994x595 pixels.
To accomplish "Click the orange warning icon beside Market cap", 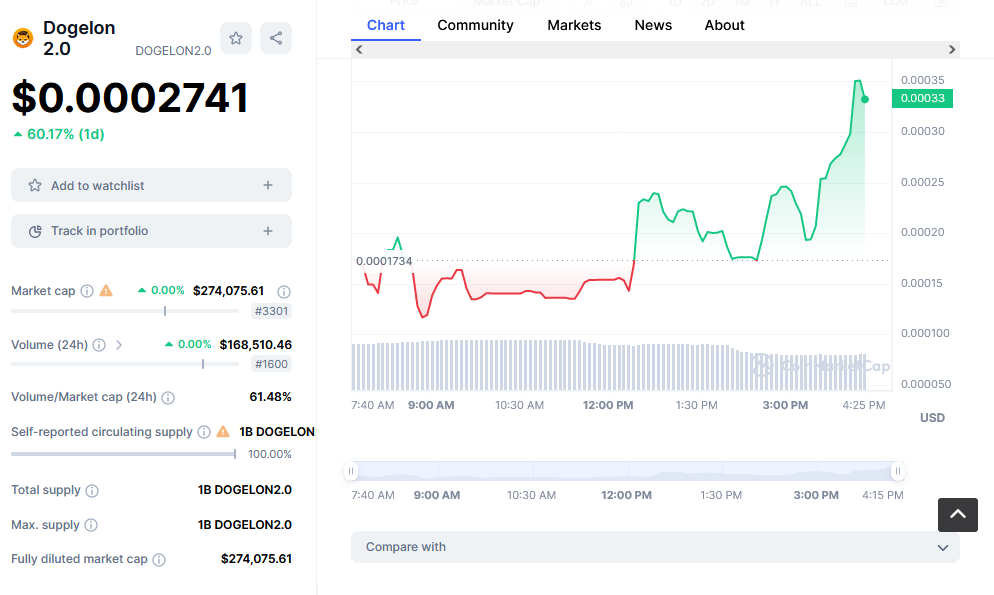I will click(x=106, y=291).
